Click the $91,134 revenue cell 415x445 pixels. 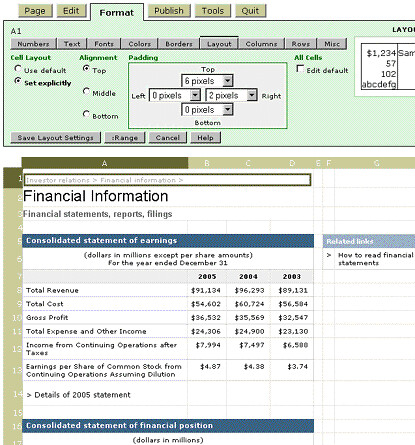click(207, 290)
